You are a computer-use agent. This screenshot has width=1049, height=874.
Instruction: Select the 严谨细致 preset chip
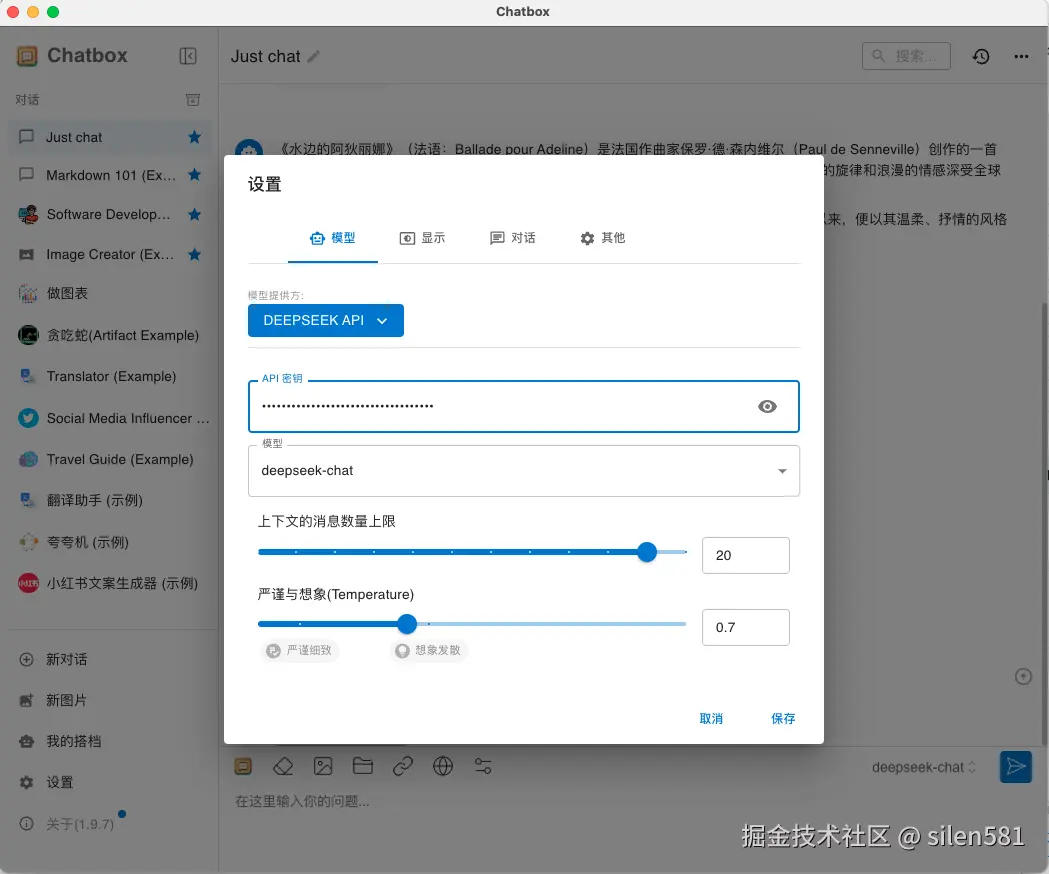click(x=300, y=650)
